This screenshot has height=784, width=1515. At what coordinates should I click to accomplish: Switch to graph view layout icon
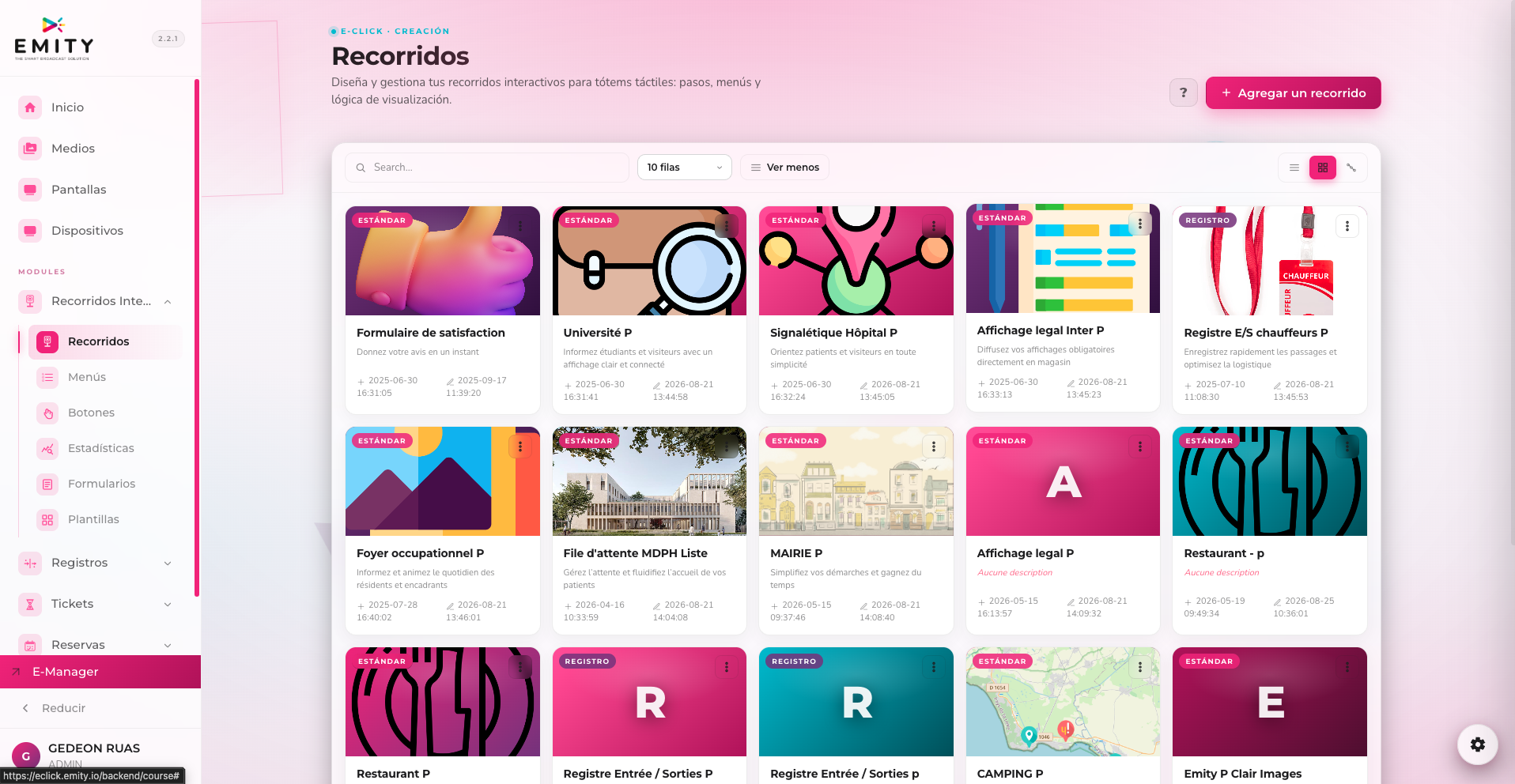click(1351, 168)
